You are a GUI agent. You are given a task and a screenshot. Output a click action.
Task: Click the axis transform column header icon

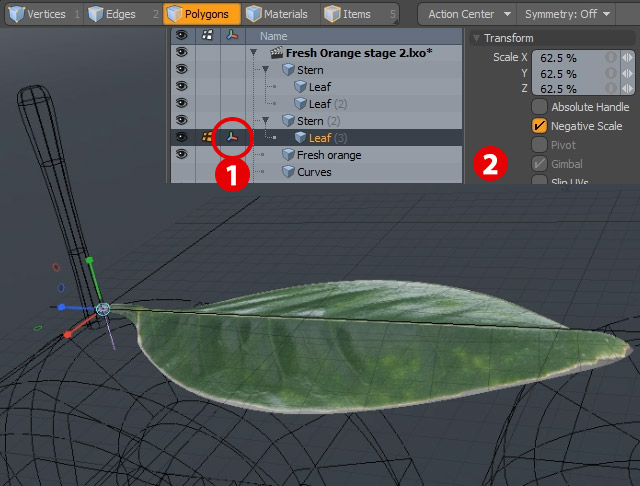tap(232, 36)
